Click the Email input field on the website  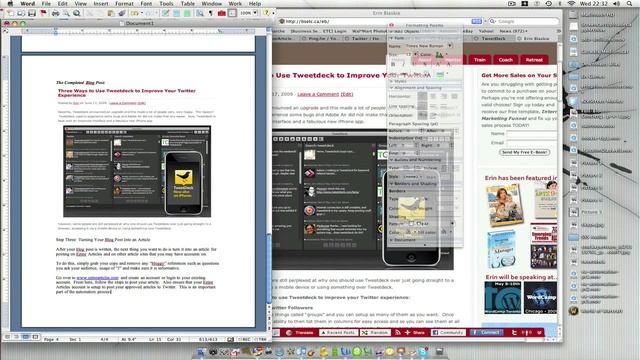click(x=531, y=143)
